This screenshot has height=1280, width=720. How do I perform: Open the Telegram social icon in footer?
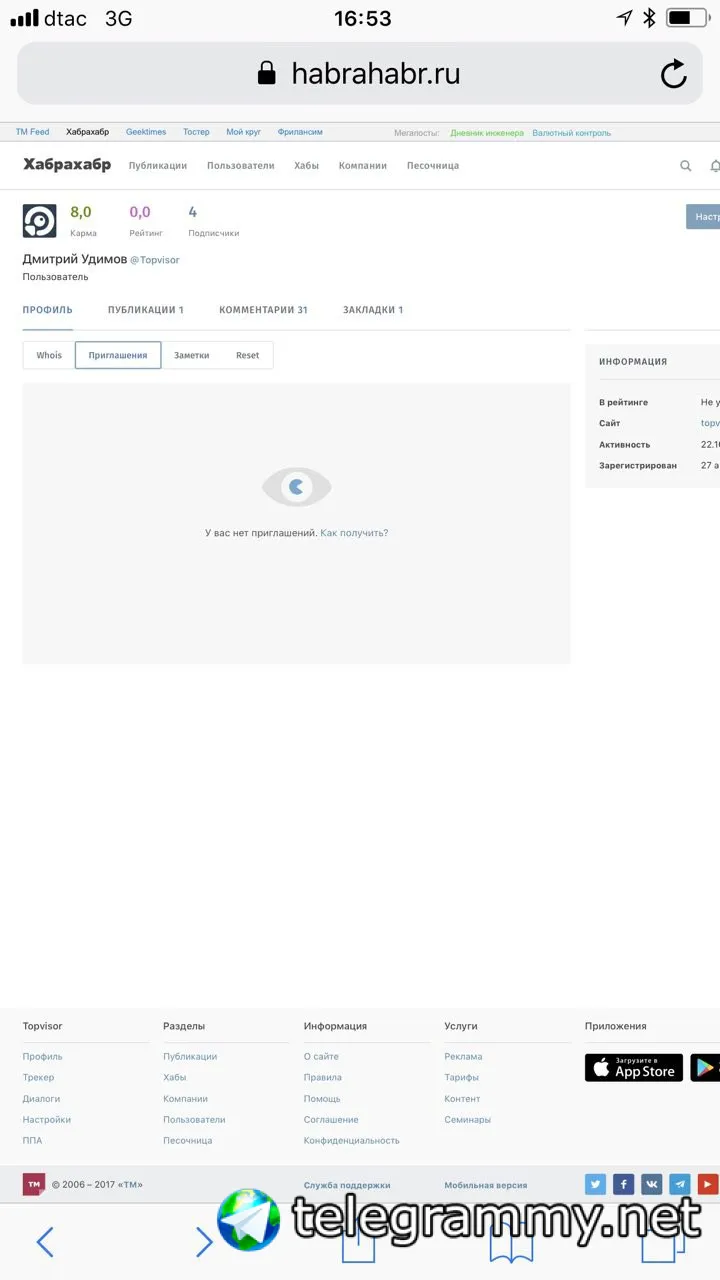[x=680, y=1184]
